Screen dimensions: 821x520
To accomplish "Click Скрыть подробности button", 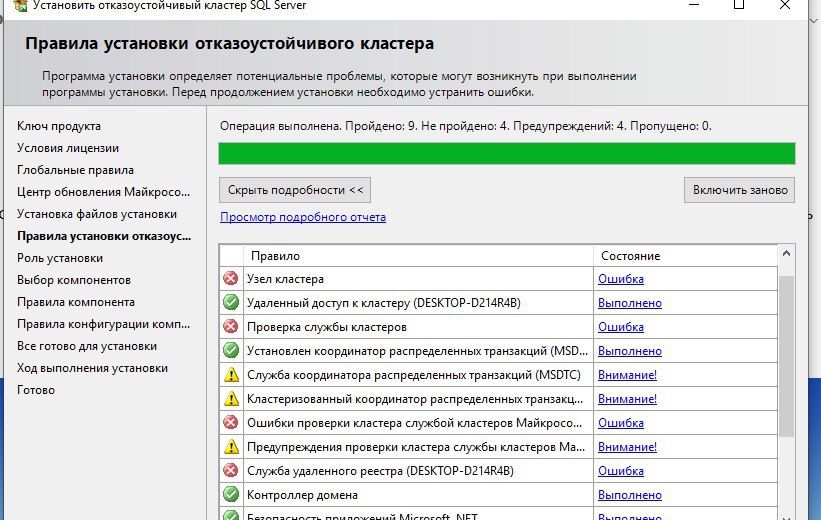I will tap(295, 190).
